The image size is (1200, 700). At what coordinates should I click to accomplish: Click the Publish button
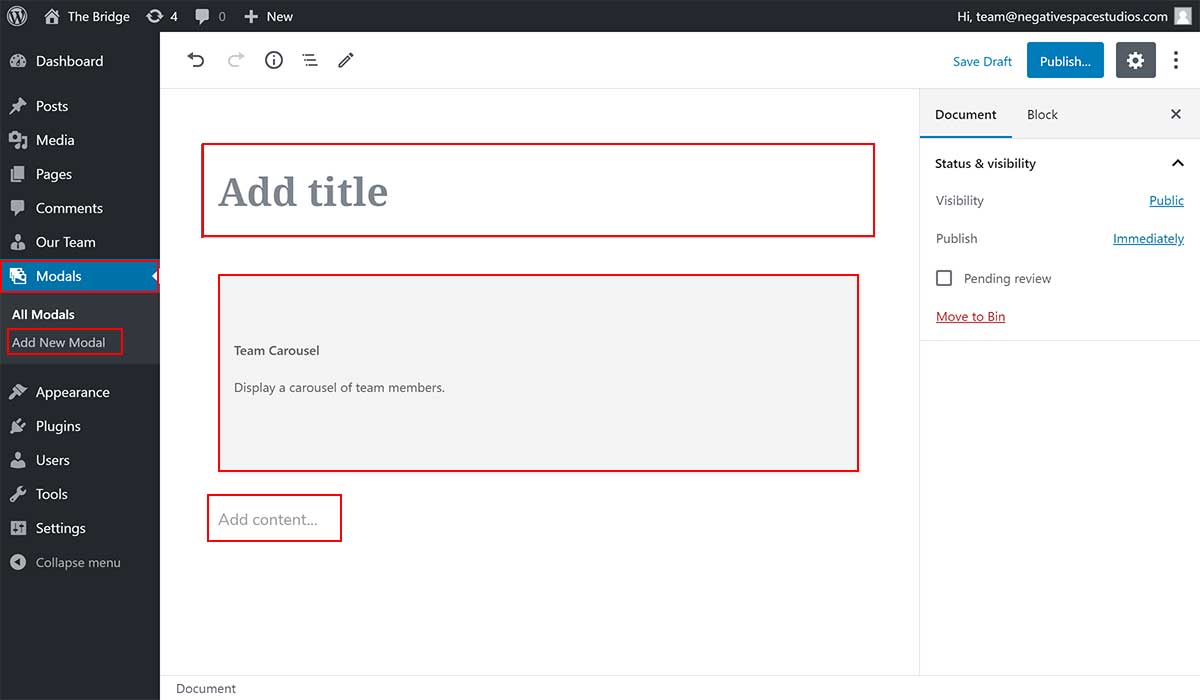1065,61
